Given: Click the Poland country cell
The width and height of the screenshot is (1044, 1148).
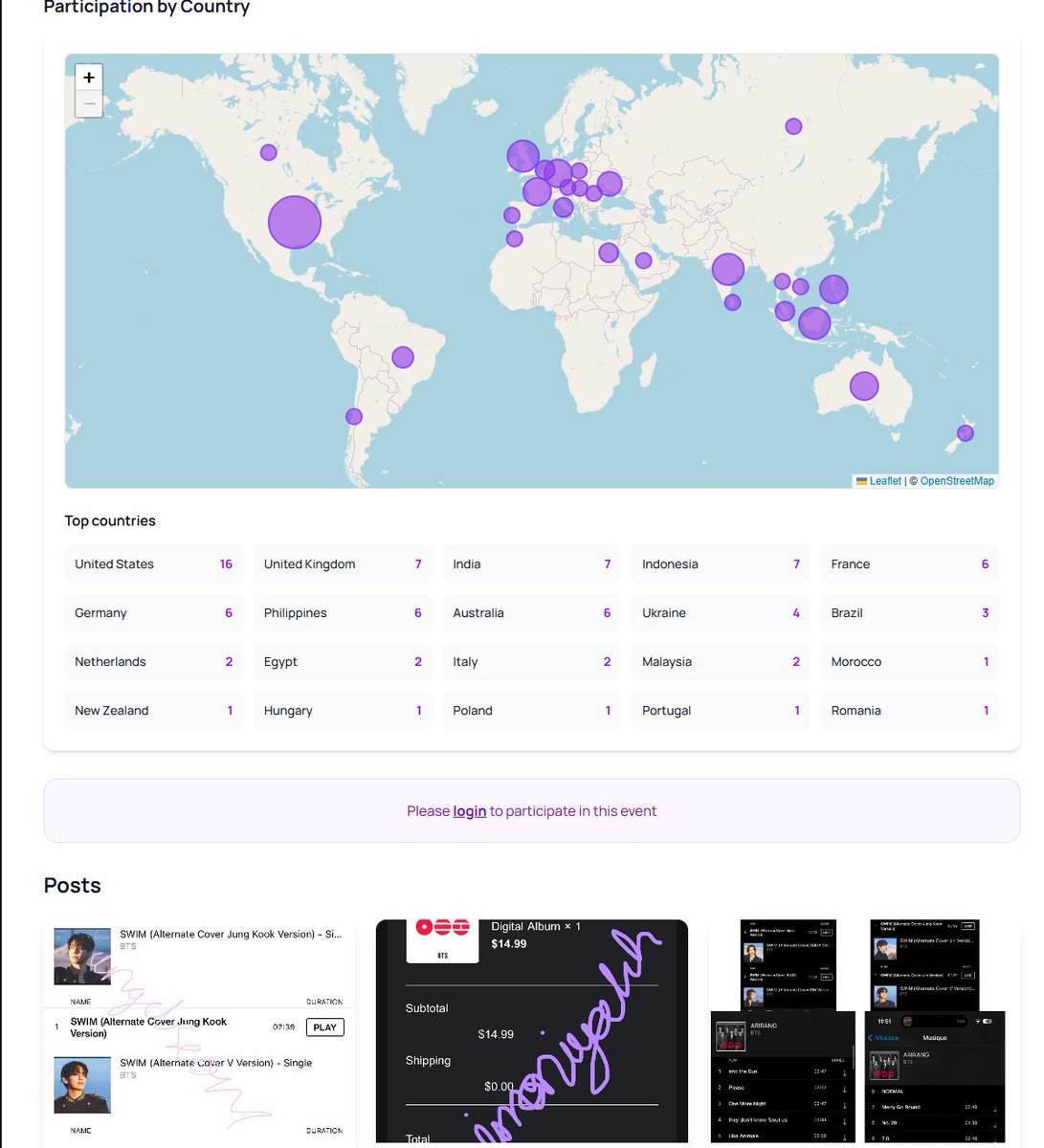Looking at the screenshot, I should pos(532,711).
